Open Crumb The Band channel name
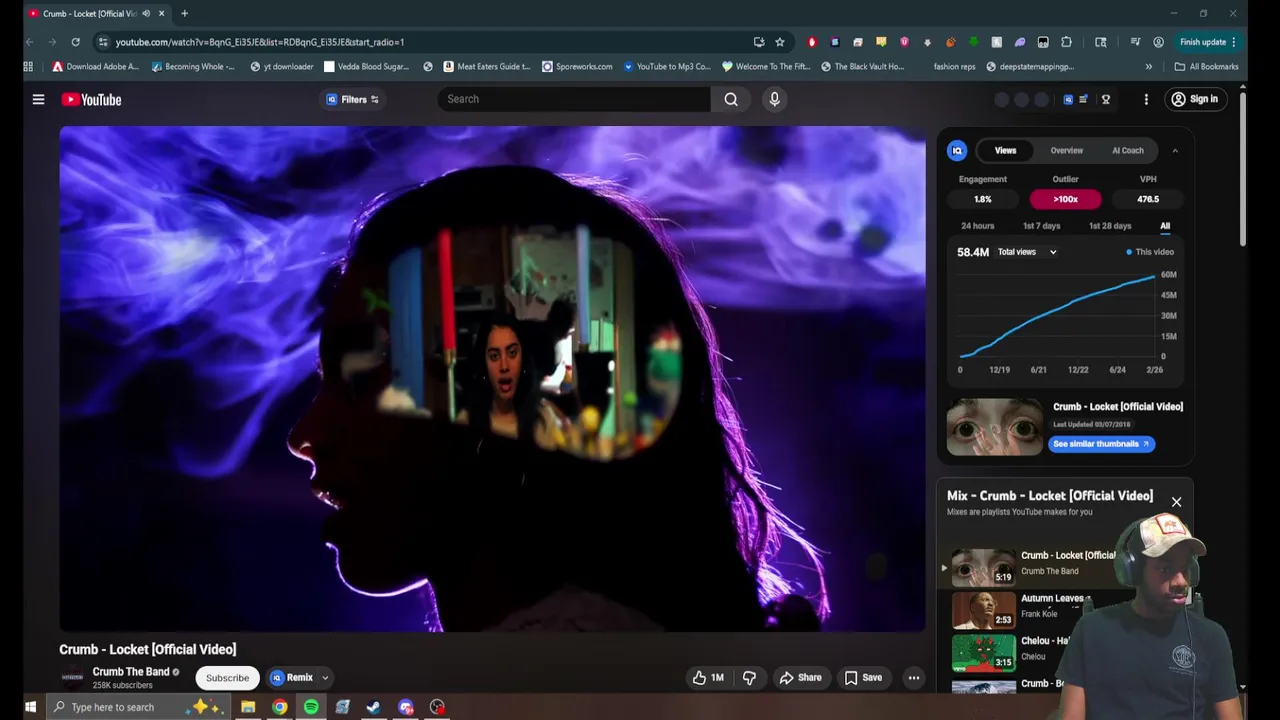The image size is (1280, 720). (x=131, y=672)
